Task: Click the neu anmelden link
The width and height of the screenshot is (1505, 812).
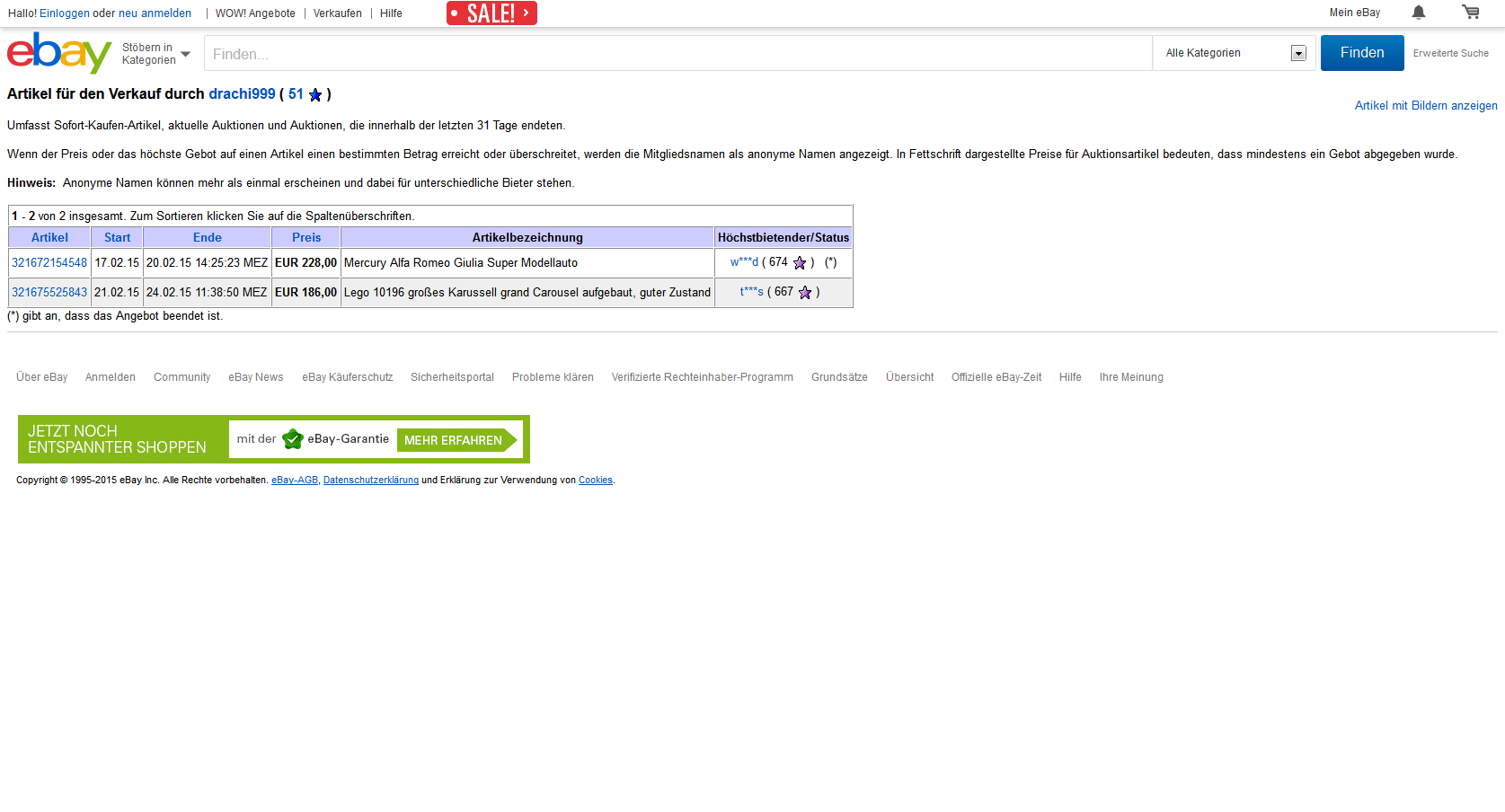Action: (x=155, y=13)
